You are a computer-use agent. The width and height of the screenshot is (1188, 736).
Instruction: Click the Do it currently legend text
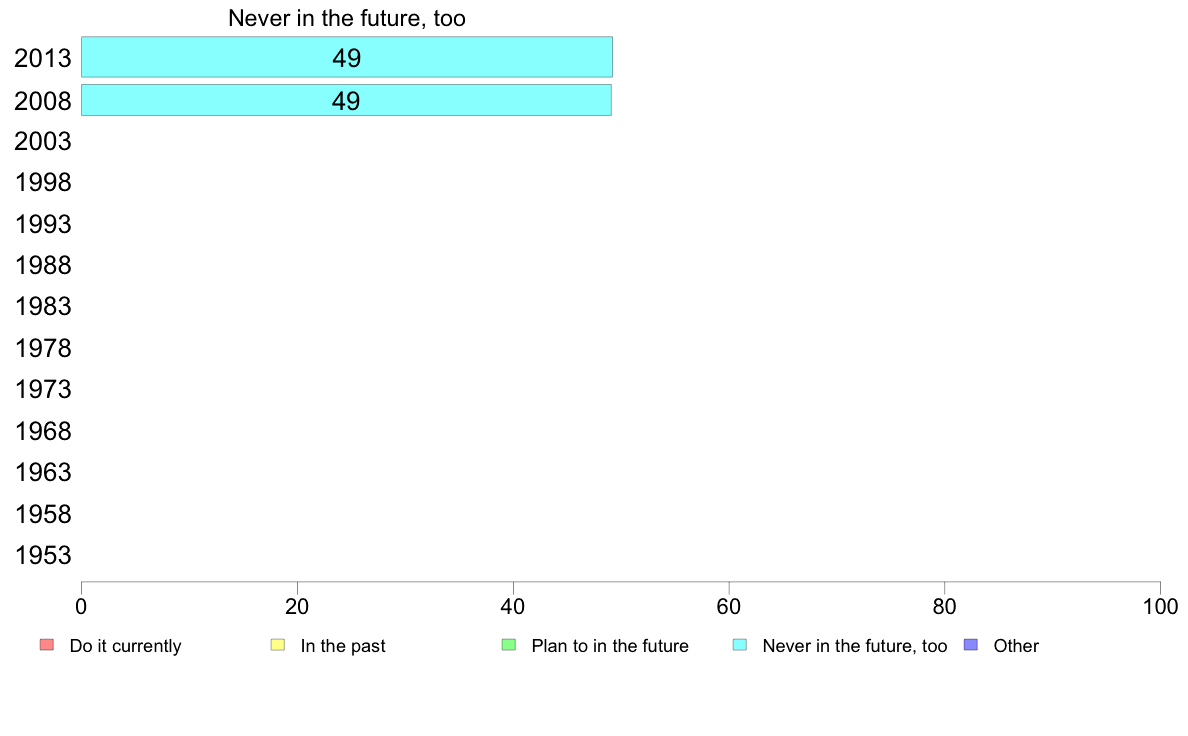126,646
